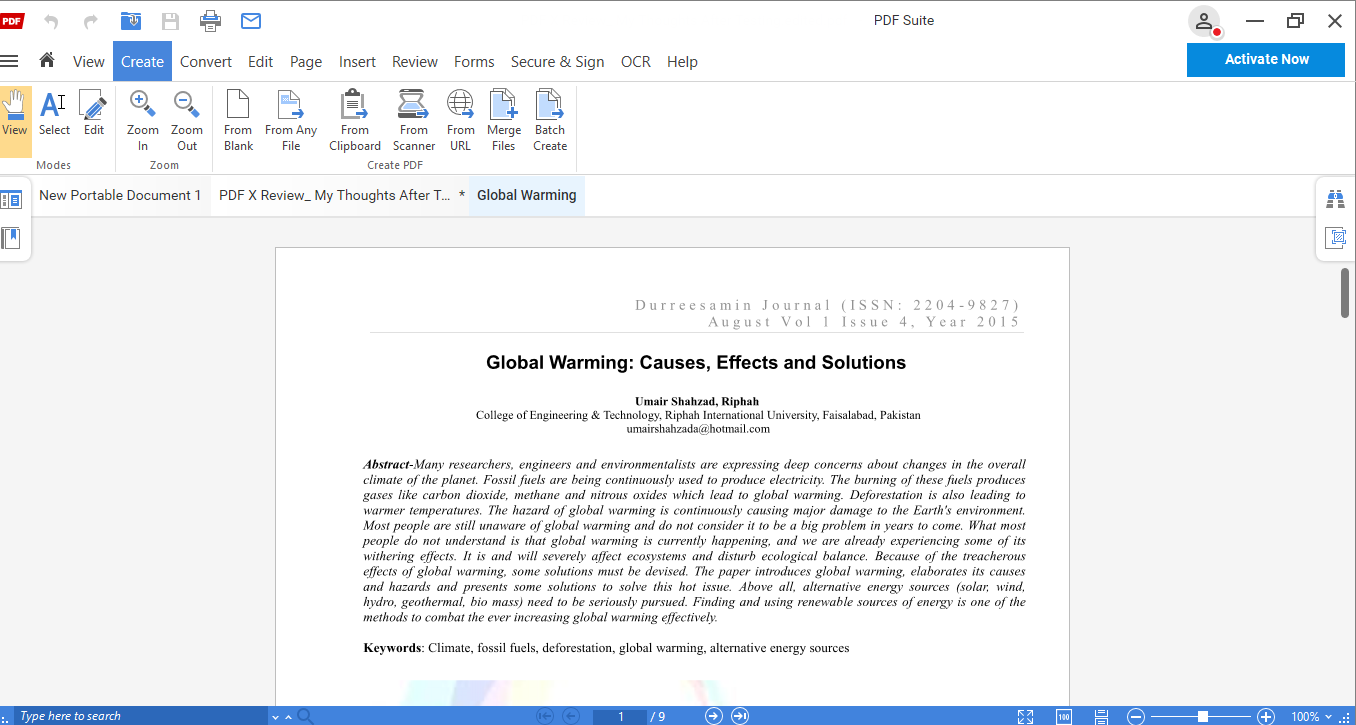Open the Secure & Sign ribbon tab

[x=557, y=61]
